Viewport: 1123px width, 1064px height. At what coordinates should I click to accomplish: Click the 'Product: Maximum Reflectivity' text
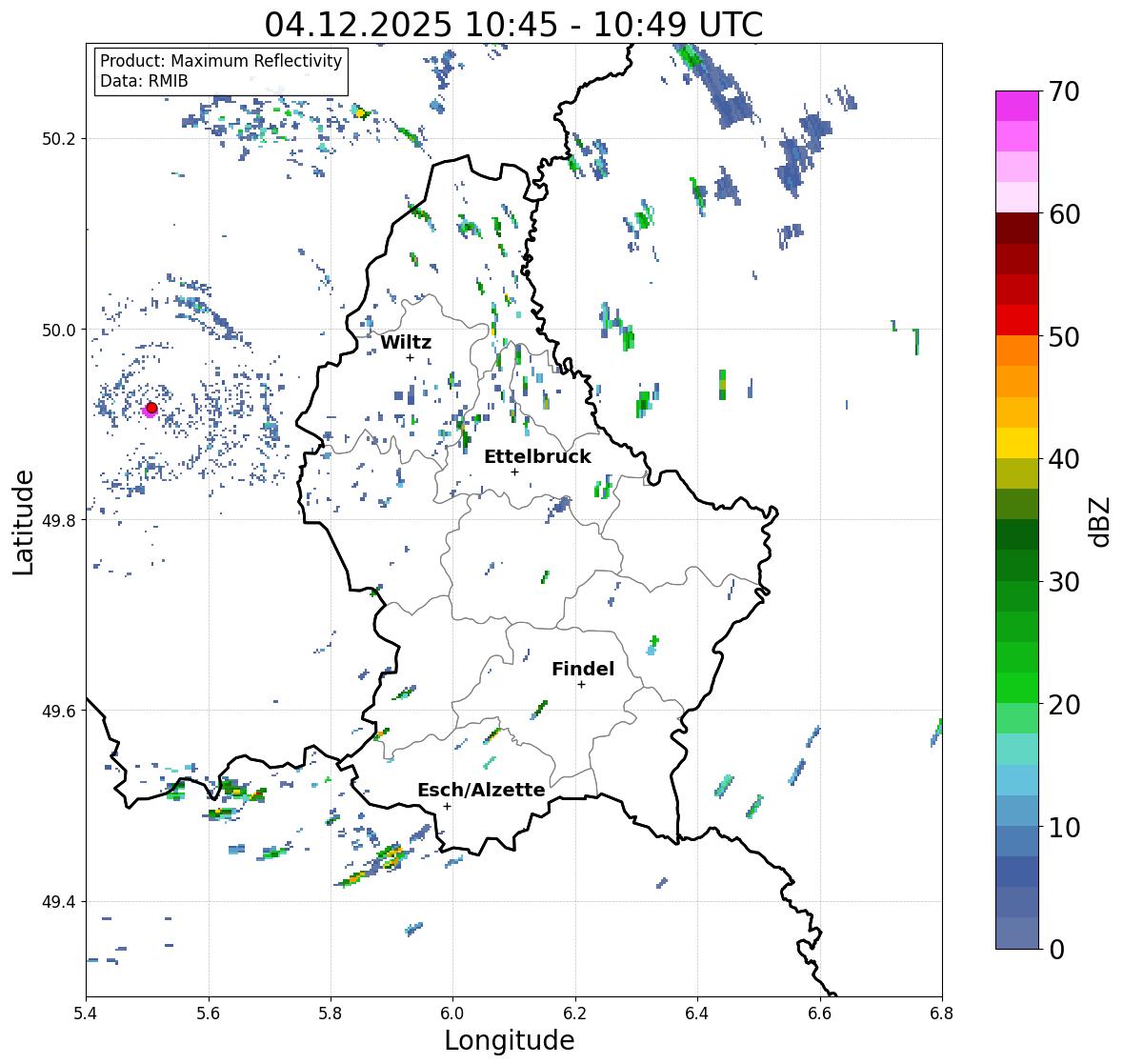pyautogui.click(x=221, y=61)
